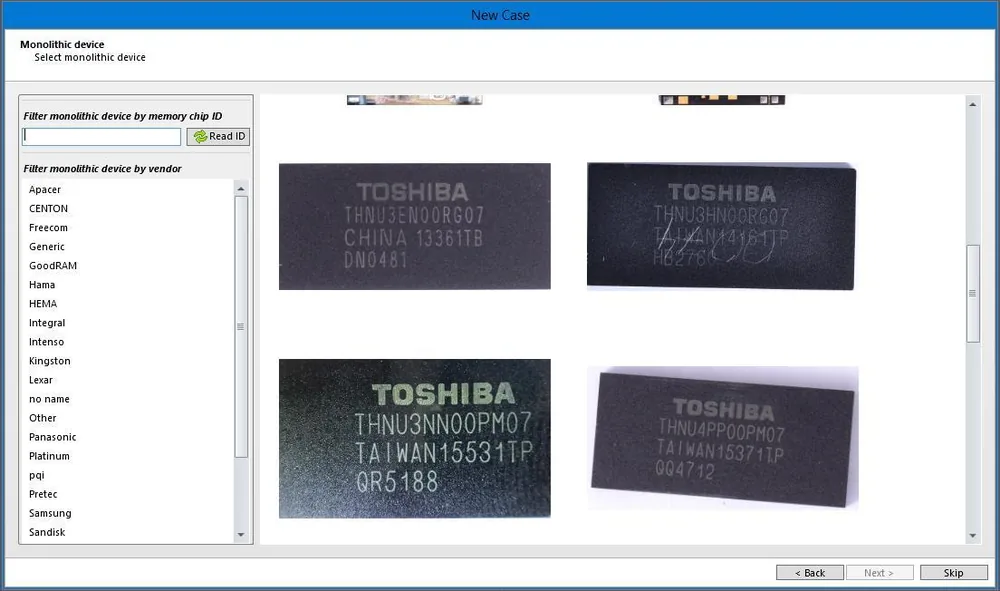Viewport: 1000px width, 591px height.
Task: Select Apacer in vendor list
Action: [45, 189]
